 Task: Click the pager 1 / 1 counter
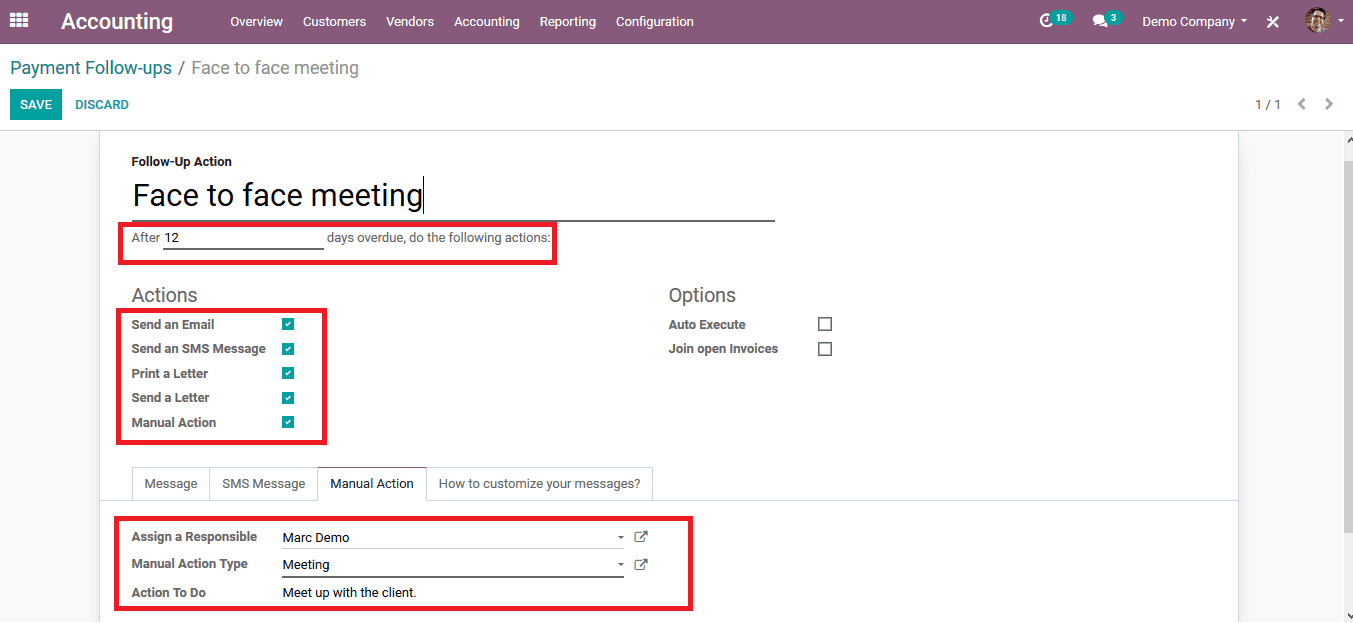[1268, 105]
